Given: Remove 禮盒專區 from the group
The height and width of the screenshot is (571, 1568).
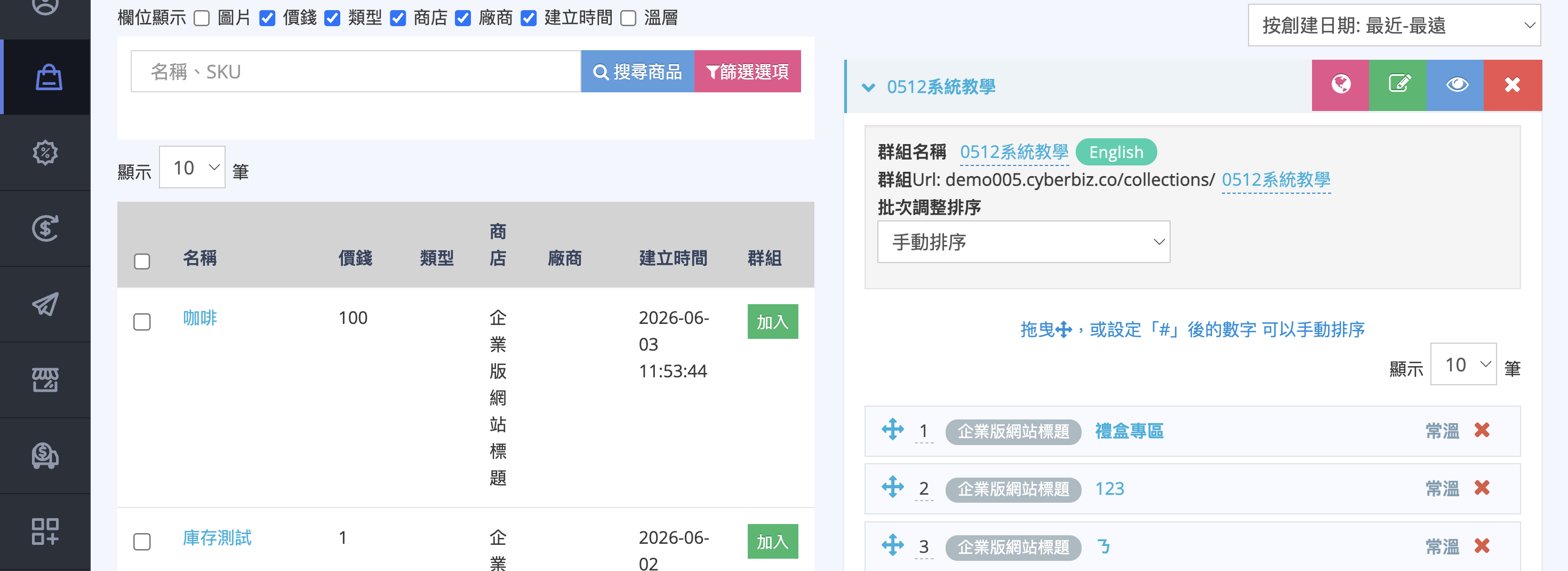Looking at the screenshot, I should point(1482,430).
